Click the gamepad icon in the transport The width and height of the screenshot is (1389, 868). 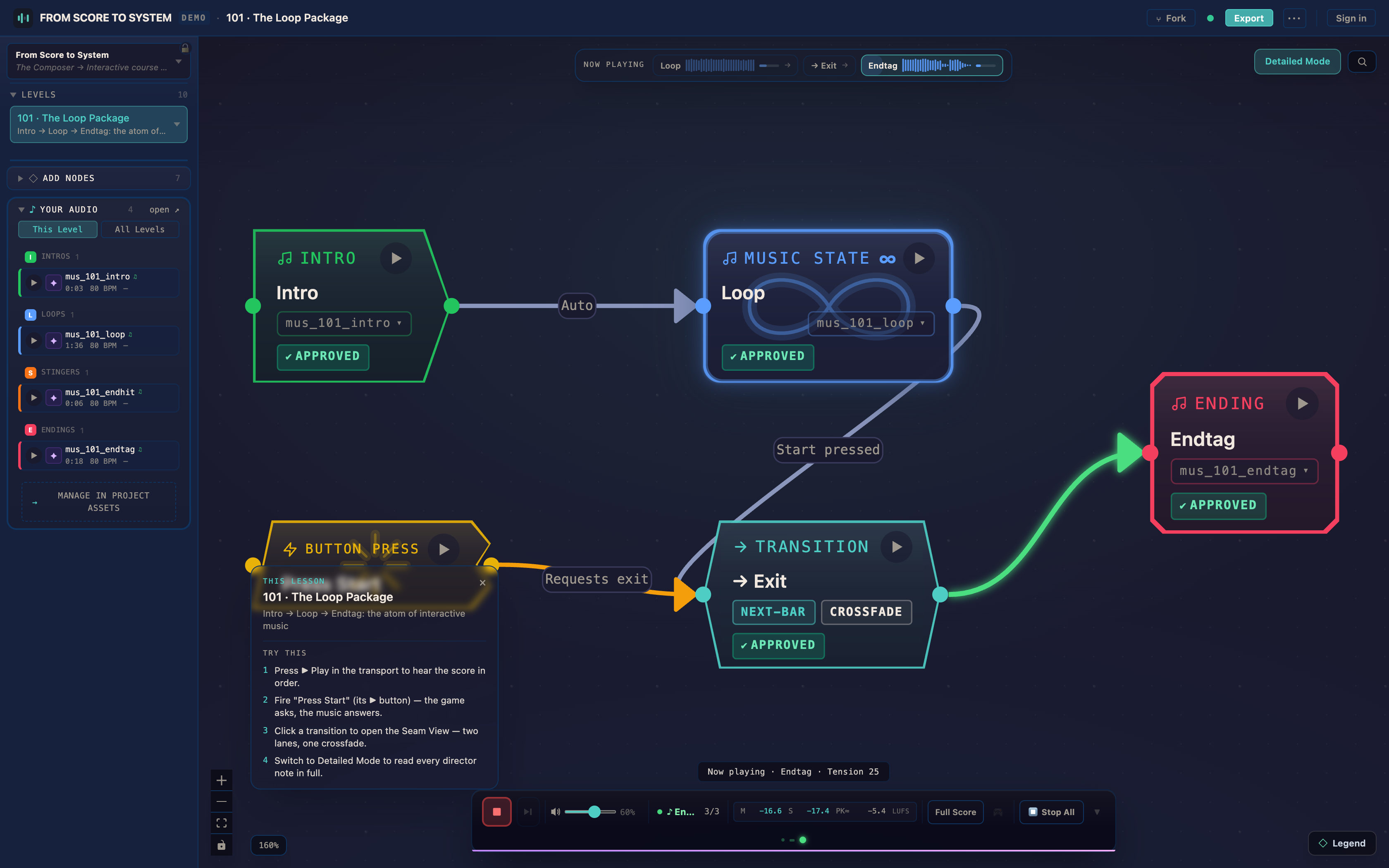coord(998,812)
